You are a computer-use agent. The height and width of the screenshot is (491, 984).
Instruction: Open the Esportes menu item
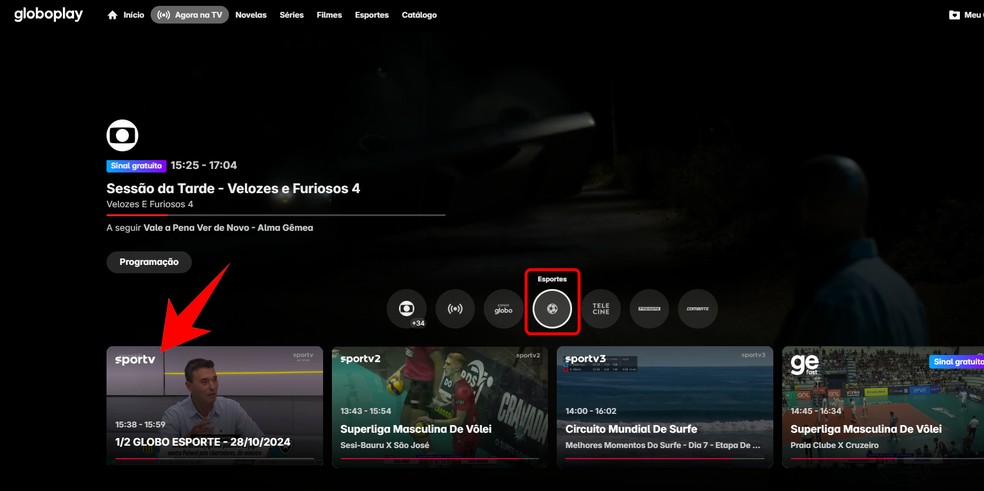pos(372,15)
